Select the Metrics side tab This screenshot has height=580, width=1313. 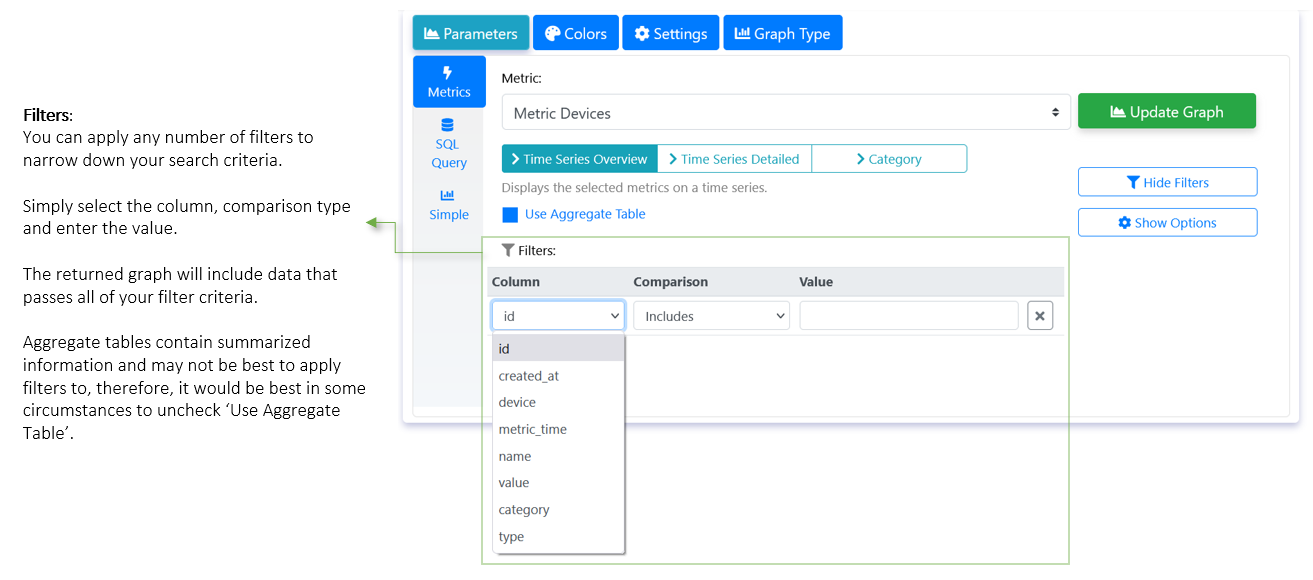[449, 82]
